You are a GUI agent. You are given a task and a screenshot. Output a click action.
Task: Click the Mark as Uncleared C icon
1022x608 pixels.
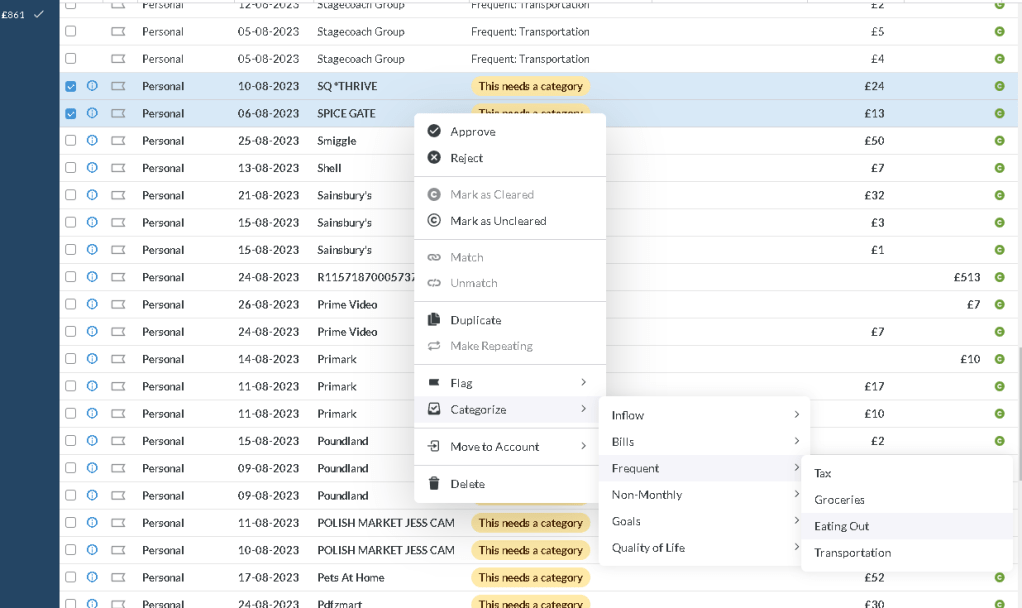[434, 220]
